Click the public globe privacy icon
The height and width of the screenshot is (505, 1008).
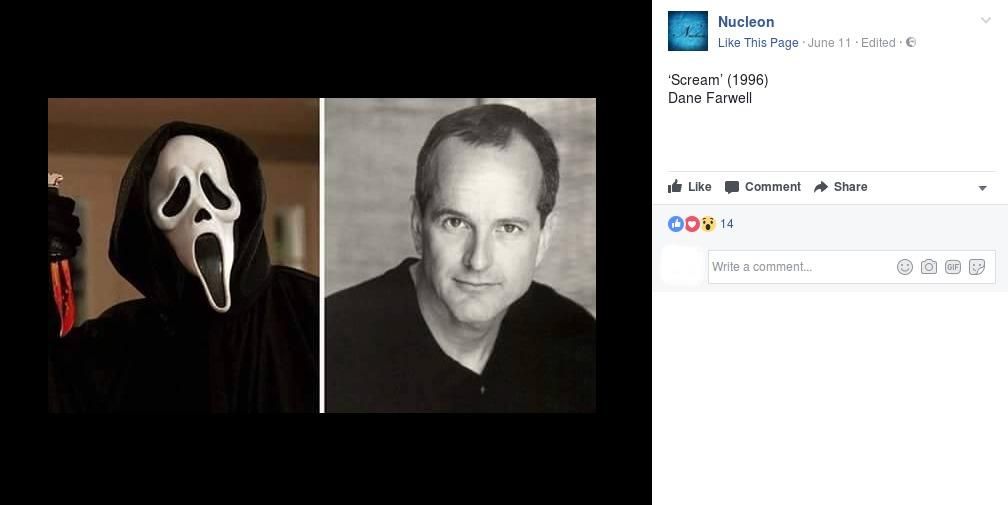tap(911, 42)
